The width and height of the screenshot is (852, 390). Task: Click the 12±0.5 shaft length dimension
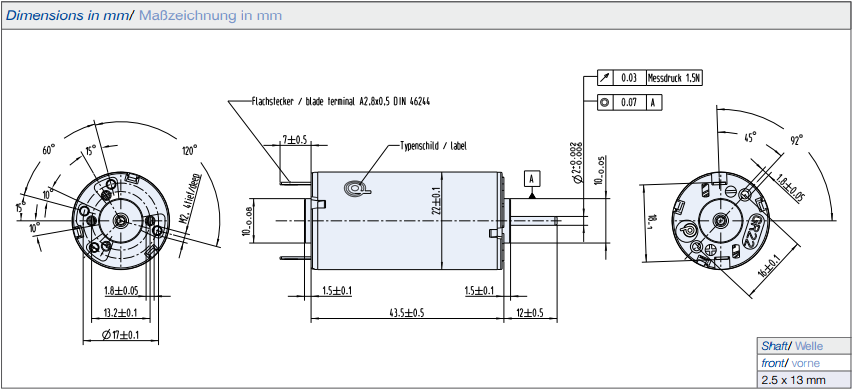click(531, 313)
